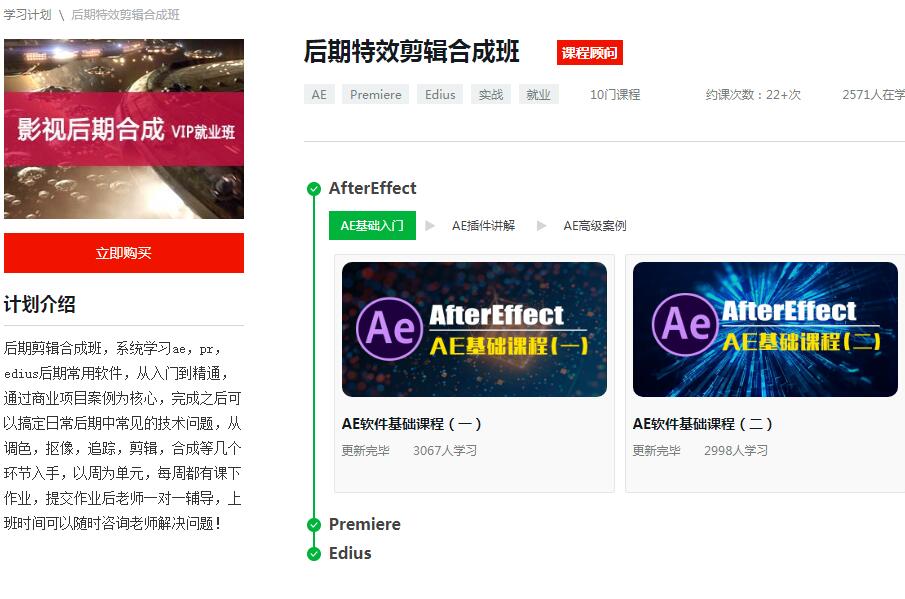Viewport: 905px width, 599px height.
Task: Open the AE软件基础课程（二） course title
Action: point(702,424)
